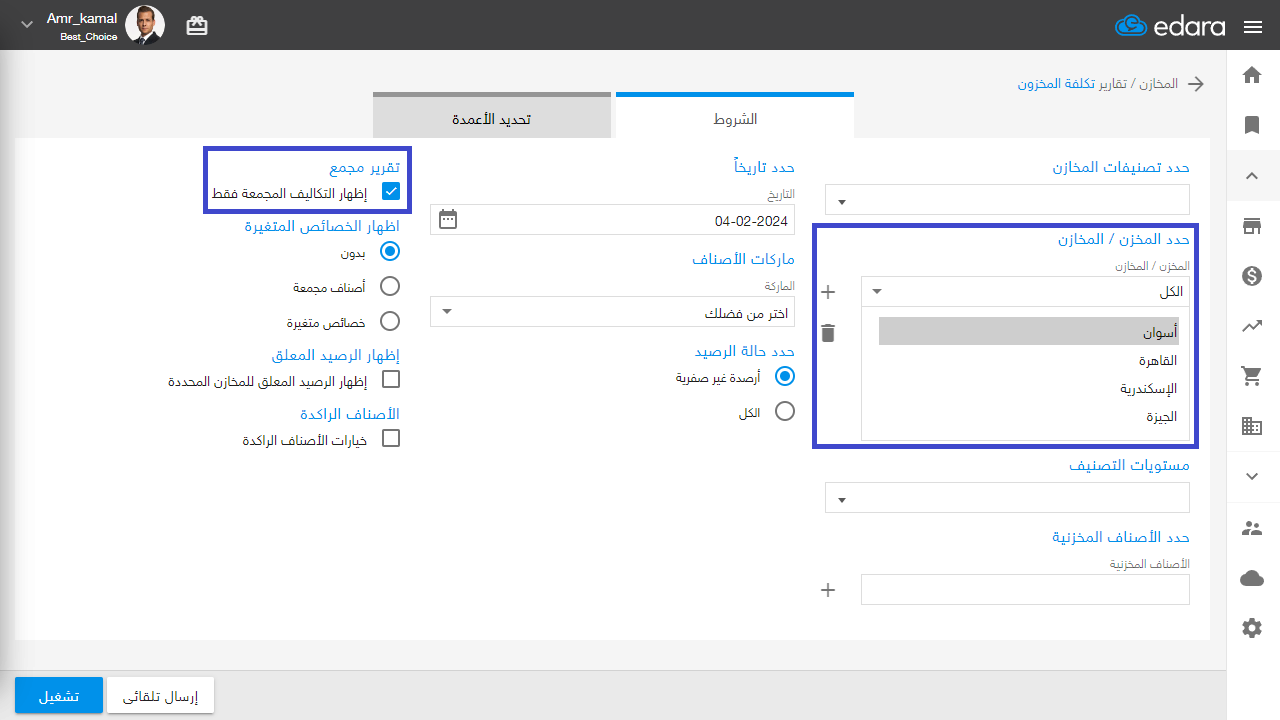The image size is (1280, 720).
Task: Open the bookmarks sidebar icon
Action: pos(1252,125)
